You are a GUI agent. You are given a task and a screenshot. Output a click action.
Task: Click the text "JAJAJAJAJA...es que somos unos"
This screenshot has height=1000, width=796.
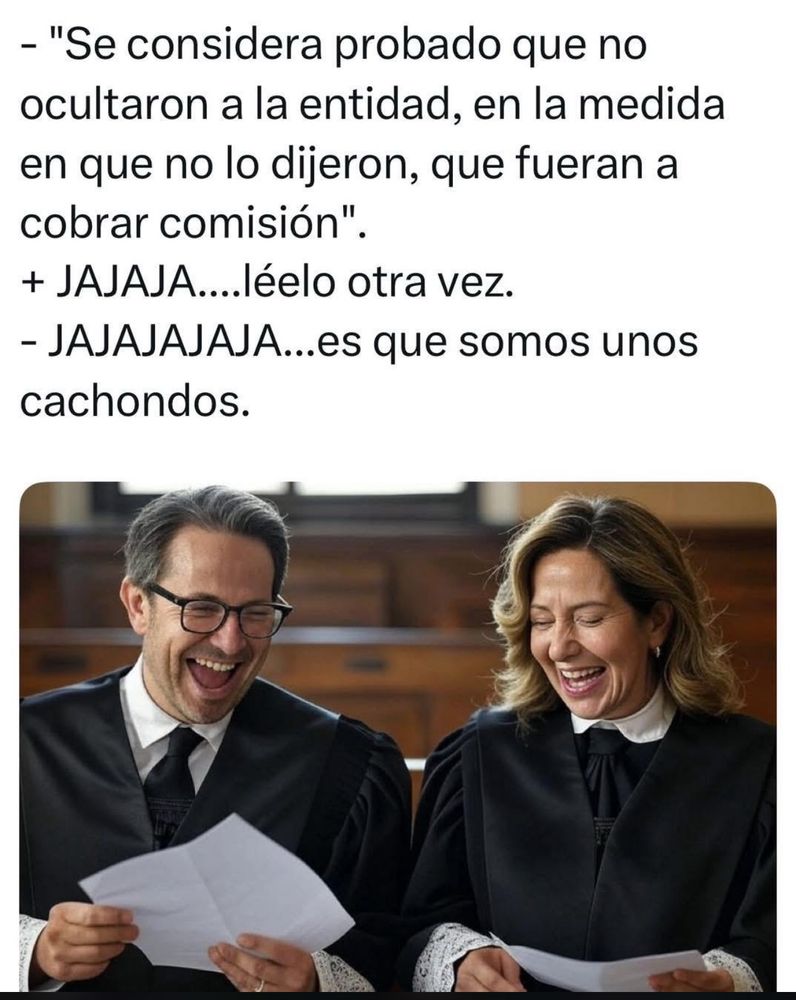(x=372, y=342)
